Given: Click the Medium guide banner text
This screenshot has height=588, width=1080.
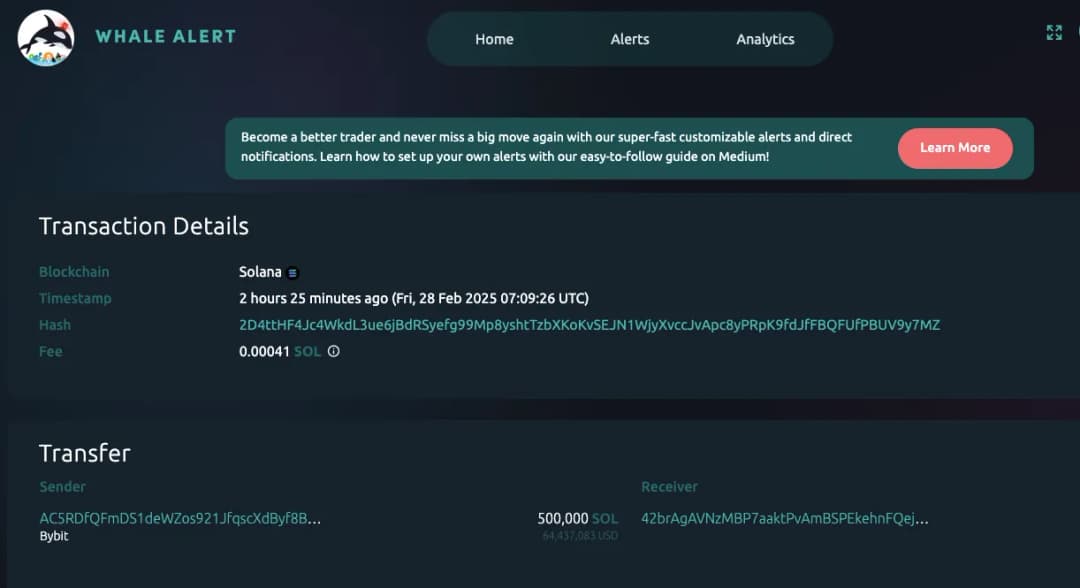Looking at the screenshot, I should [x=546, y=147].
